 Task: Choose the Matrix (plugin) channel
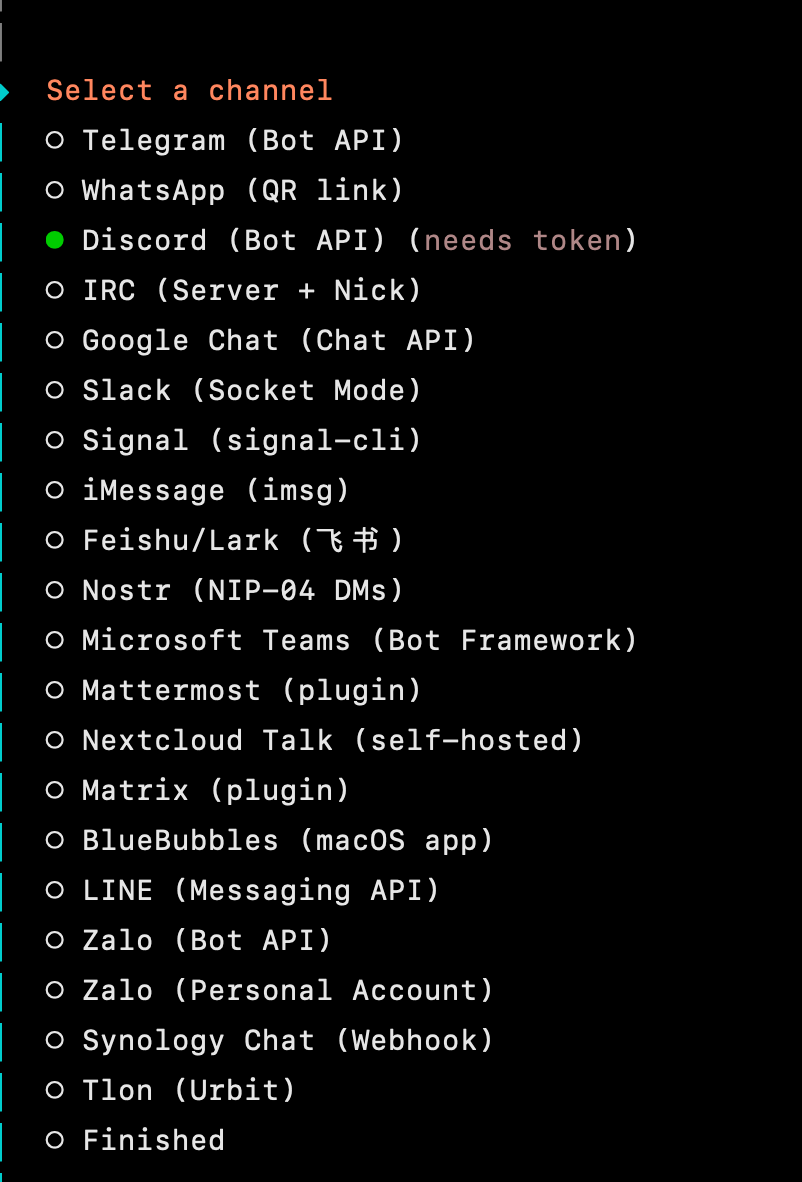tap(215, 790)
